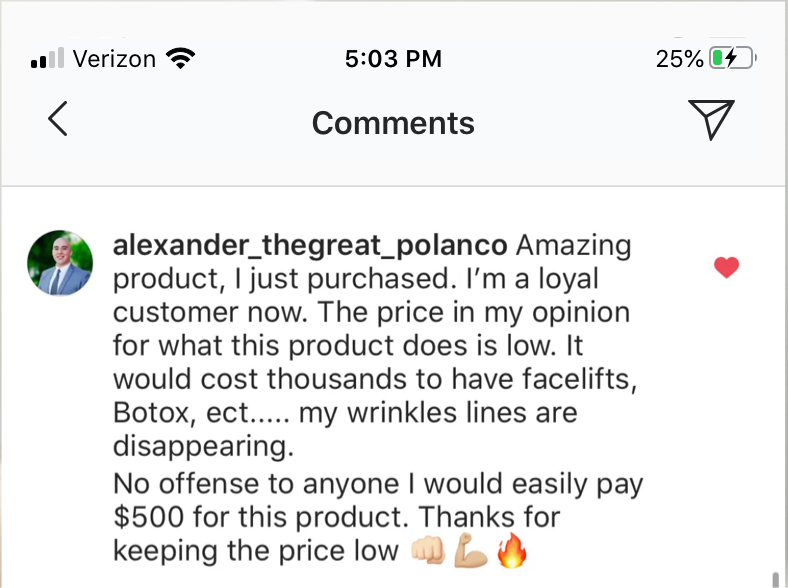Tap the Wi-Fi status icon
Image resolution: width=788 pixels, height=588 pixels.
[x=181, y=59]
